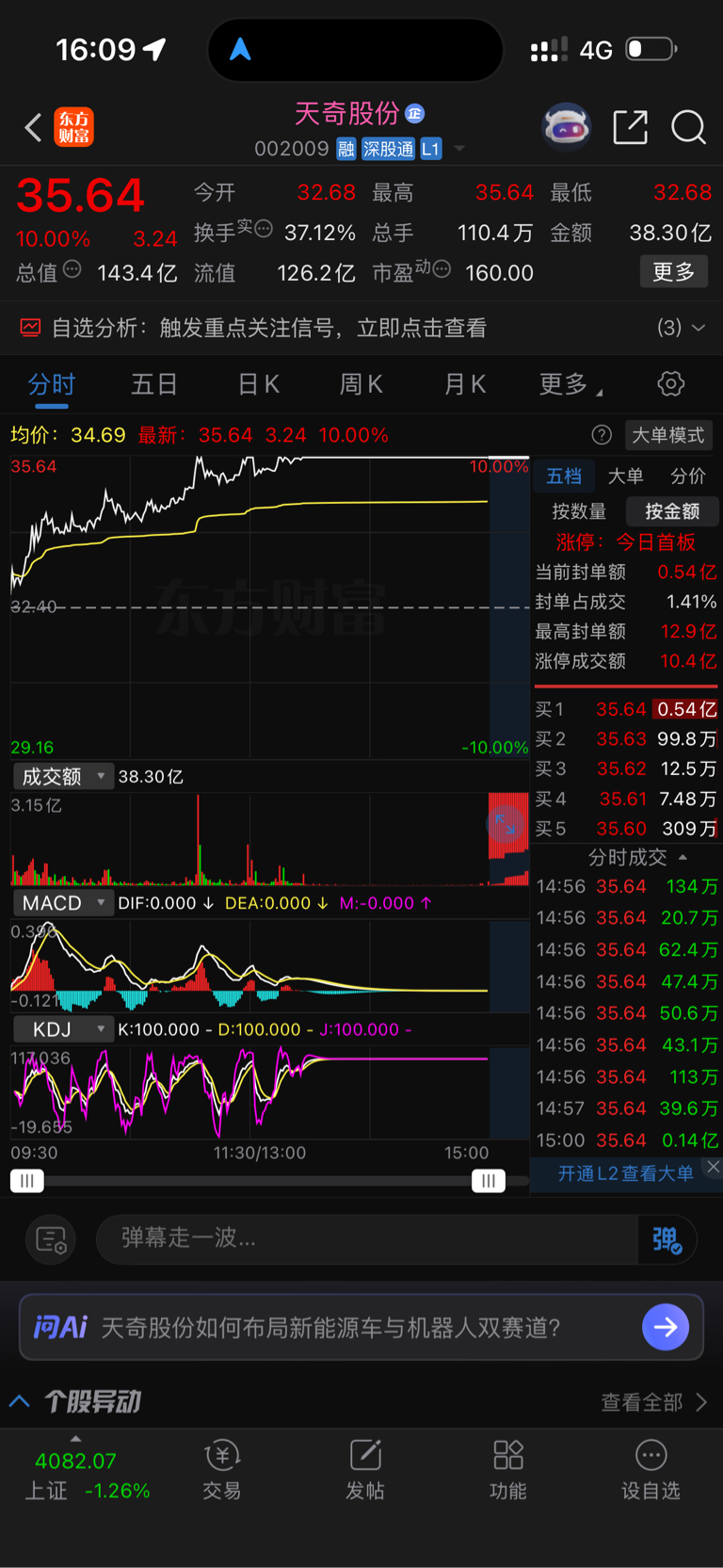Collapse the 分时成交 list arrow
This screenshot has width=723, height=1568.
click(683, 857)
